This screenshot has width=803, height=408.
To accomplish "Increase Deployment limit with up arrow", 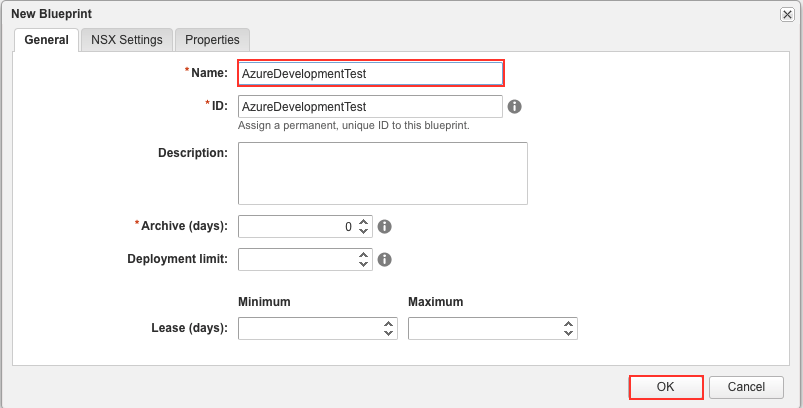I will pyautogui.click(x=364, y=255).
